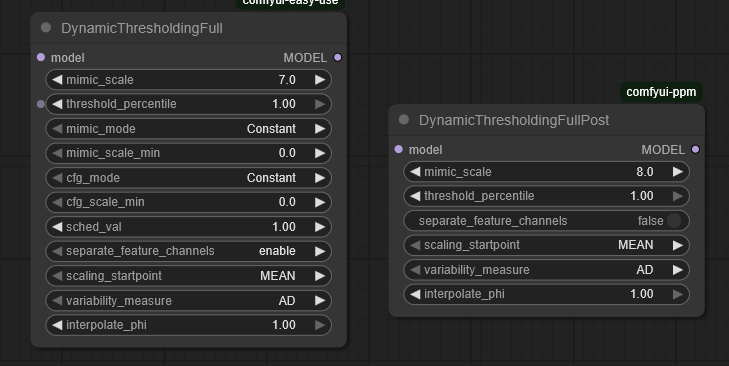The width and height of the screenshot is (729, 366).
Task: Increase threshold_percentile in FullPost node
Action: tap(678, 196)
